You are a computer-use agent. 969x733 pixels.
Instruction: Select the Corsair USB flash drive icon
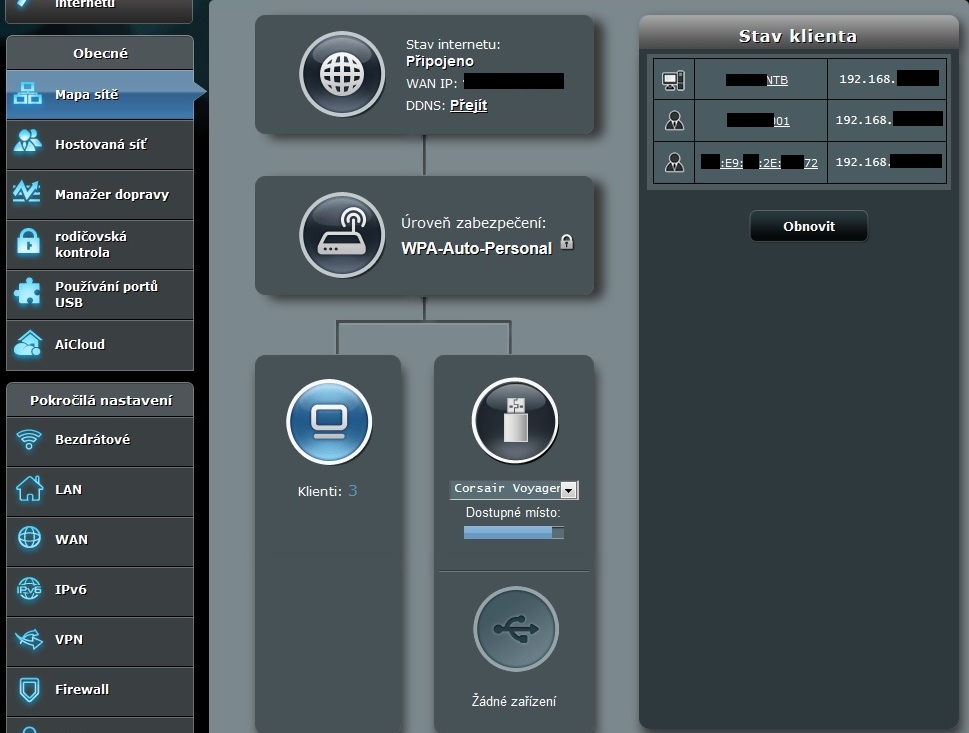(514, 421)
